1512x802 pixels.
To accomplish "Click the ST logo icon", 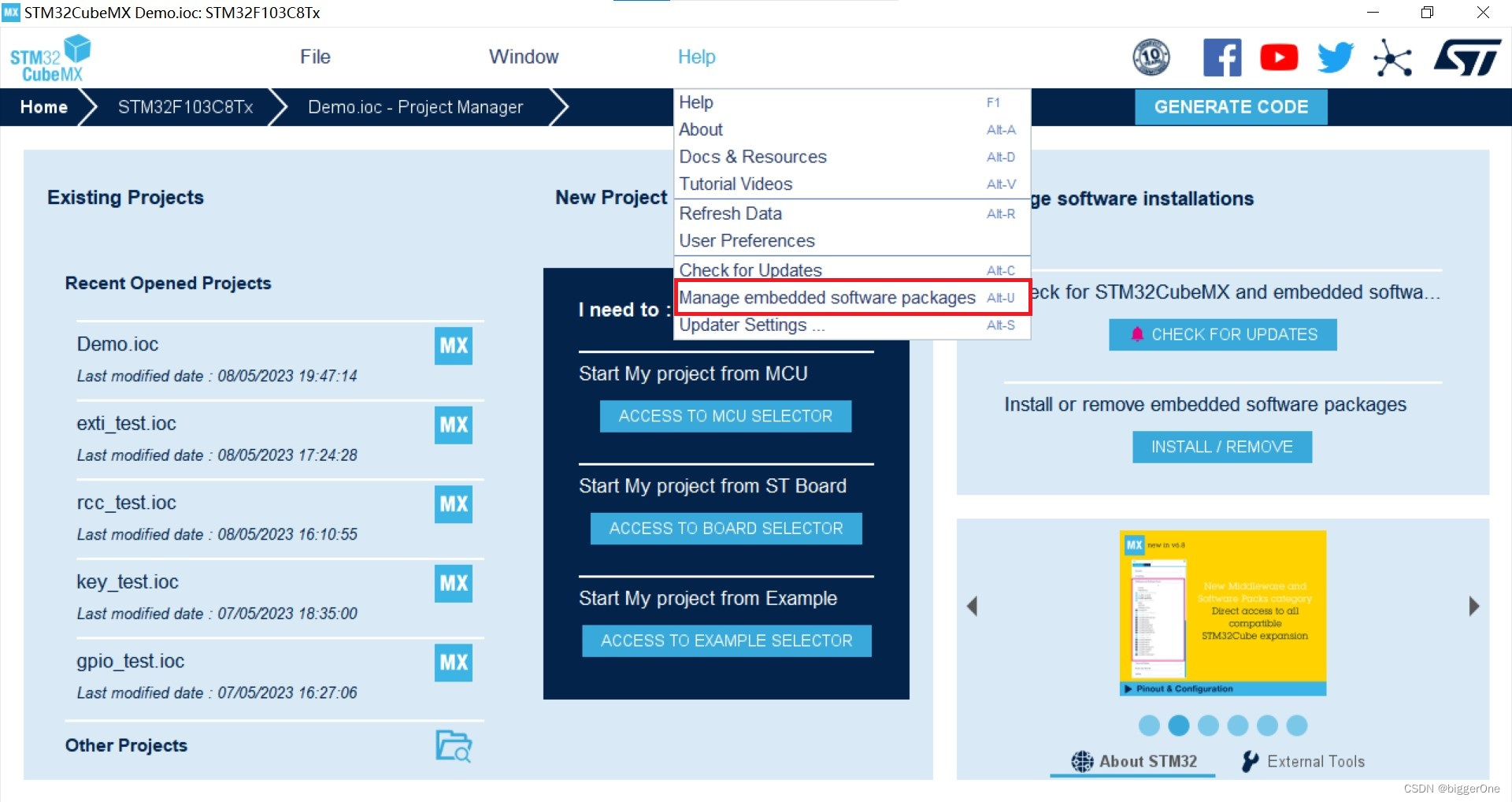I will [x=1467, y=58].
